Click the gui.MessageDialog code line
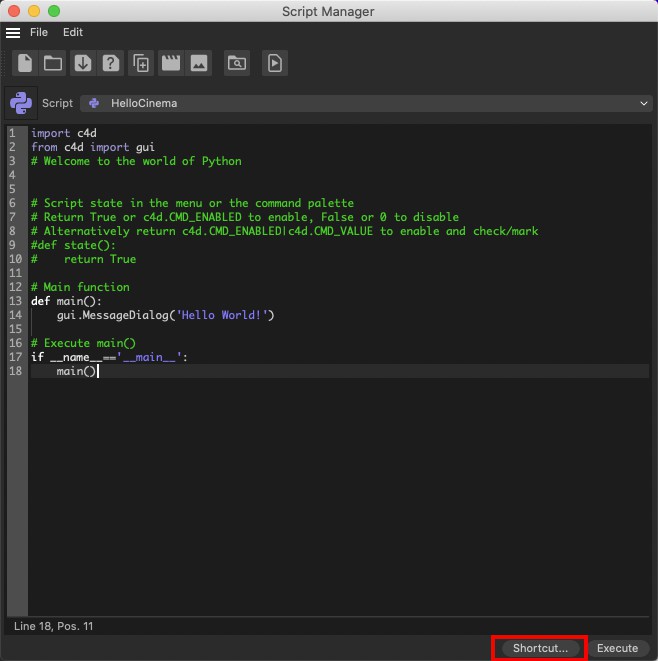658x661 pixels. coord(166,315)
